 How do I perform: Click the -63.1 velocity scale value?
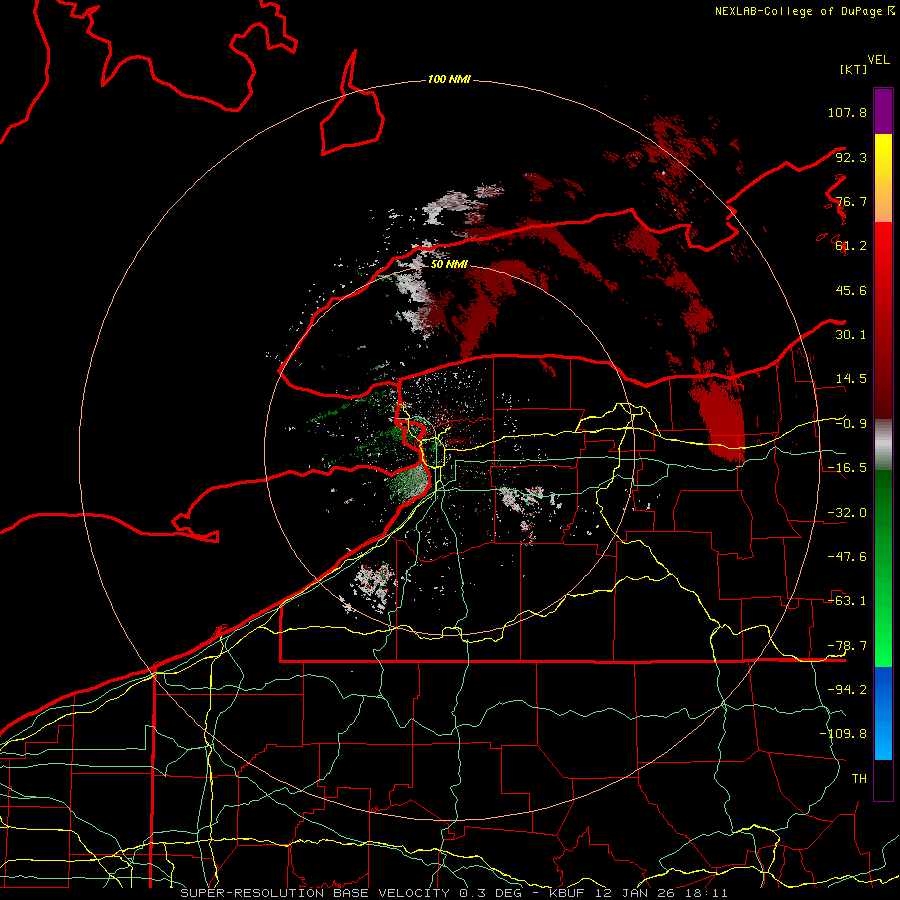point(847,601)
